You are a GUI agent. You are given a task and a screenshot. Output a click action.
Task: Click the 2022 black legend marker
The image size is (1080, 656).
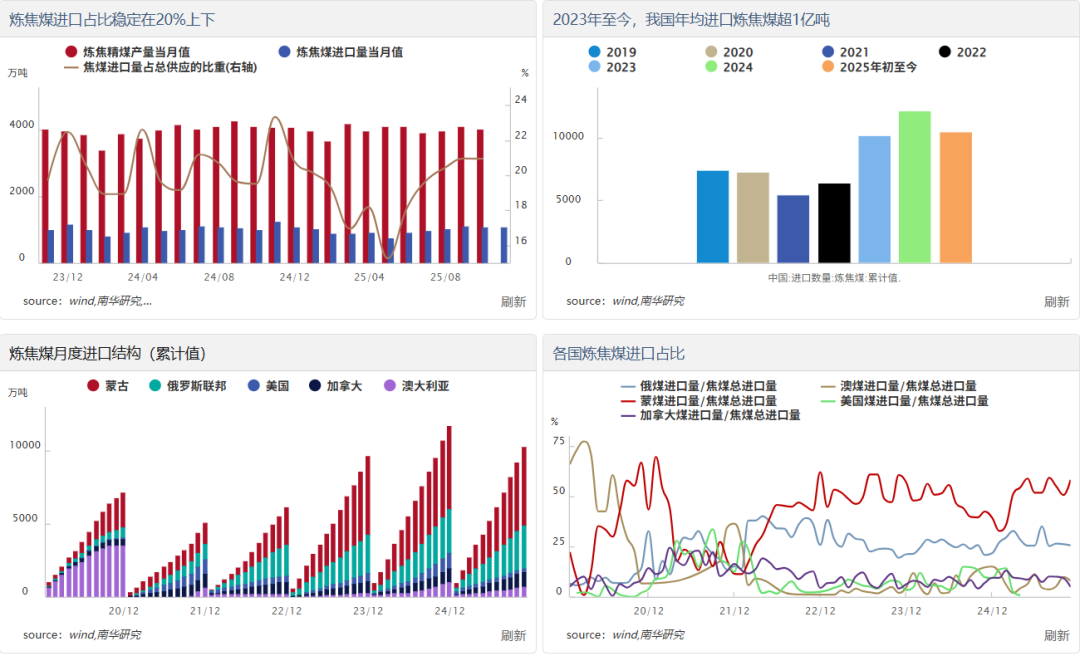click(x=944, y=52)
